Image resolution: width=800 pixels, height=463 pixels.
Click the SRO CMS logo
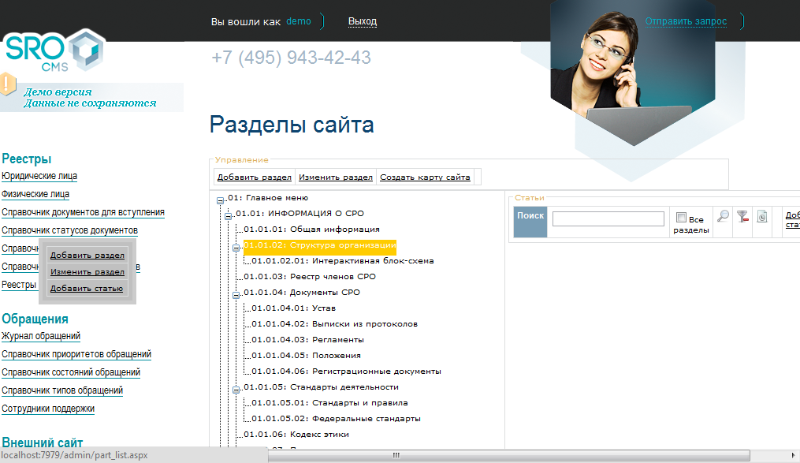point(52,53)
